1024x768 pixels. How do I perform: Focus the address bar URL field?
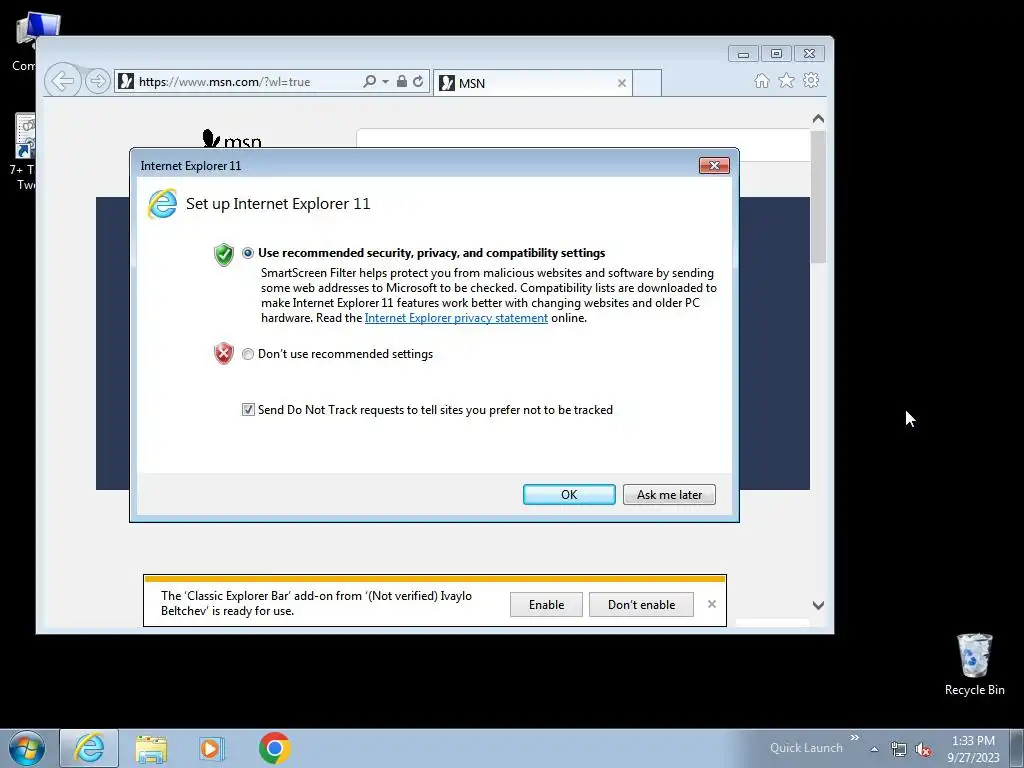coord(247,82)
